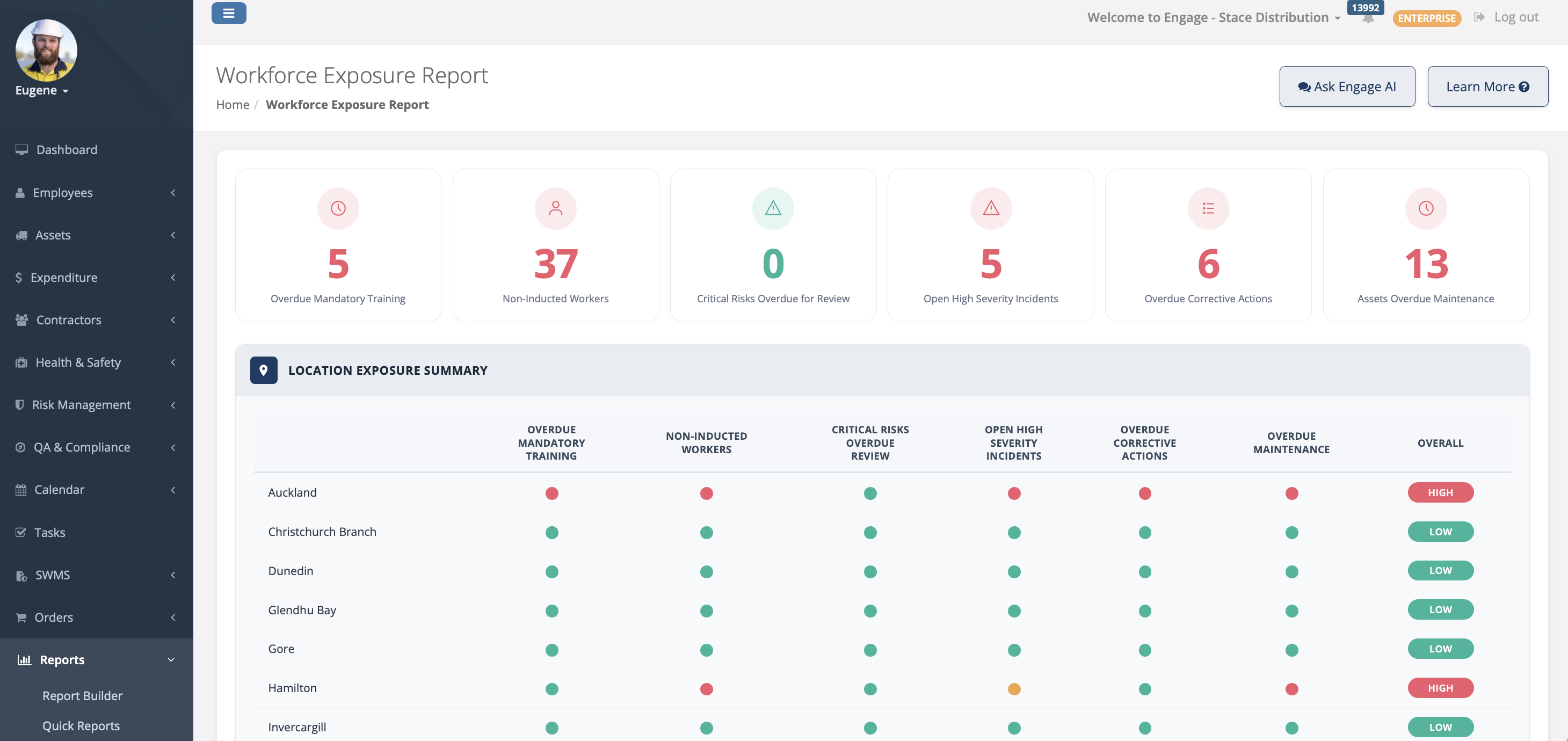Click Hamilton's HIGH overall badge
Image resolution: width=1568 pixels, height=741 pixels.
pos(1440,688)
